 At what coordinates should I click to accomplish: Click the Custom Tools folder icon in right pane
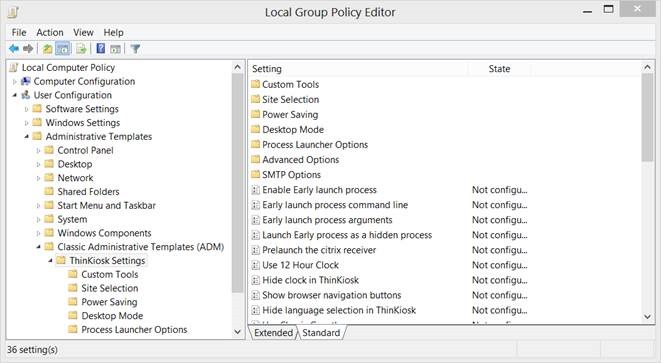pyautogui.click(x=255, y=84)
